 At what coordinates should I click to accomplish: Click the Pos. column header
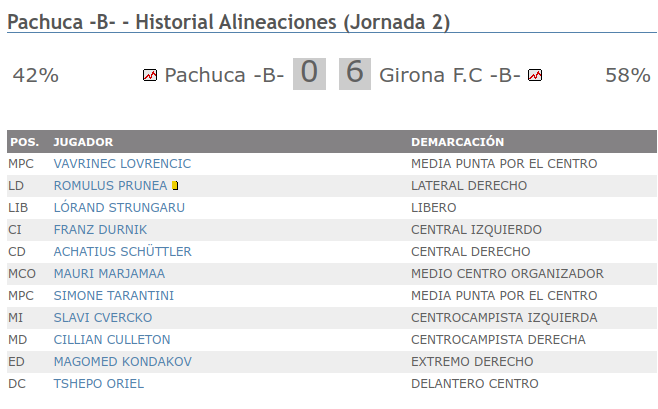tap(23, 142)
